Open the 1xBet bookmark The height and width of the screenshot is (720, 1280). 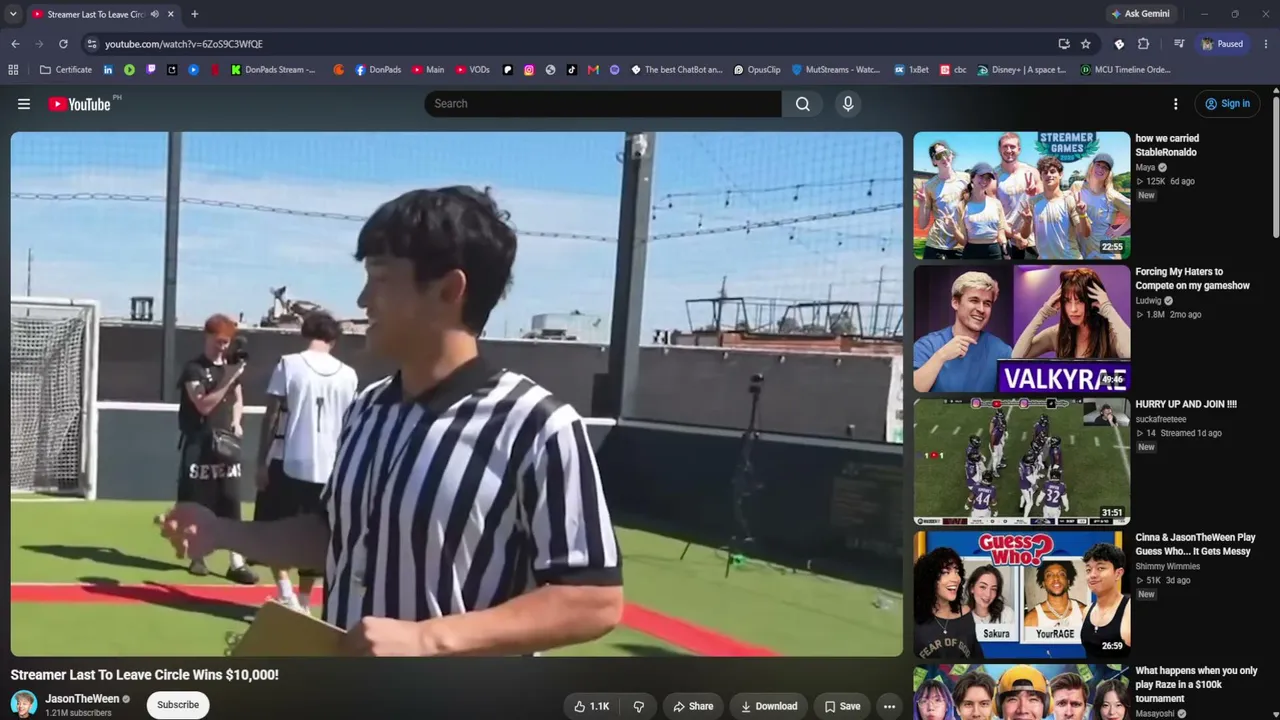tap(911, 70)
